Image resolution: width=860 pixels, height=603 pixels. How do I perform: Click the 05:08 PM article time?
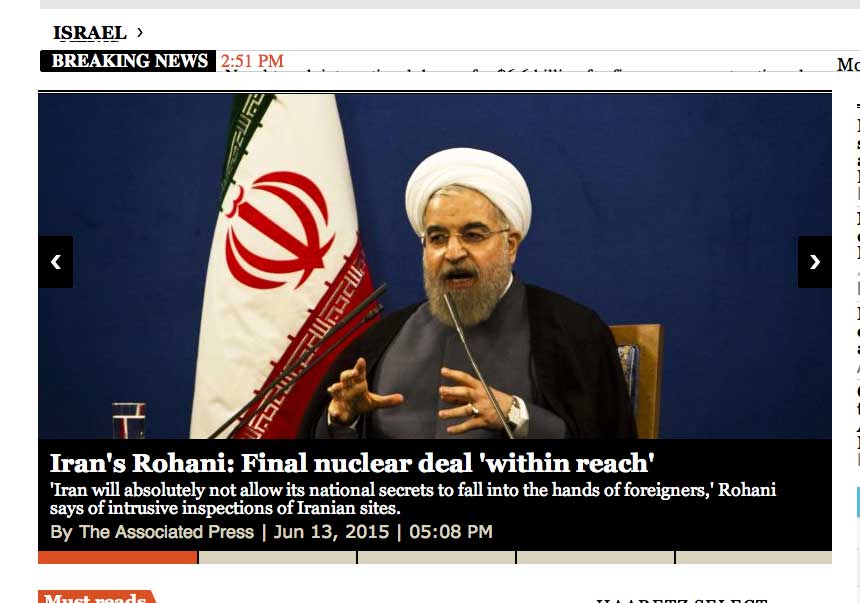point(451,532)
